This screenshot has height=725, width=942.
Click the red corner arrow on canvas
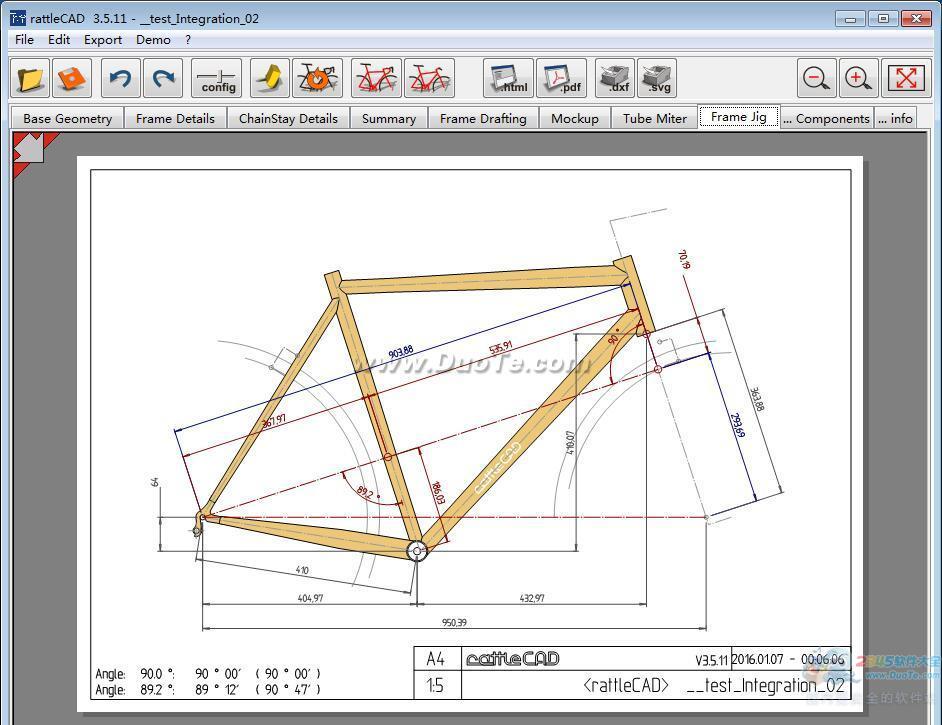pyautogui.click(x=29, y=148)
